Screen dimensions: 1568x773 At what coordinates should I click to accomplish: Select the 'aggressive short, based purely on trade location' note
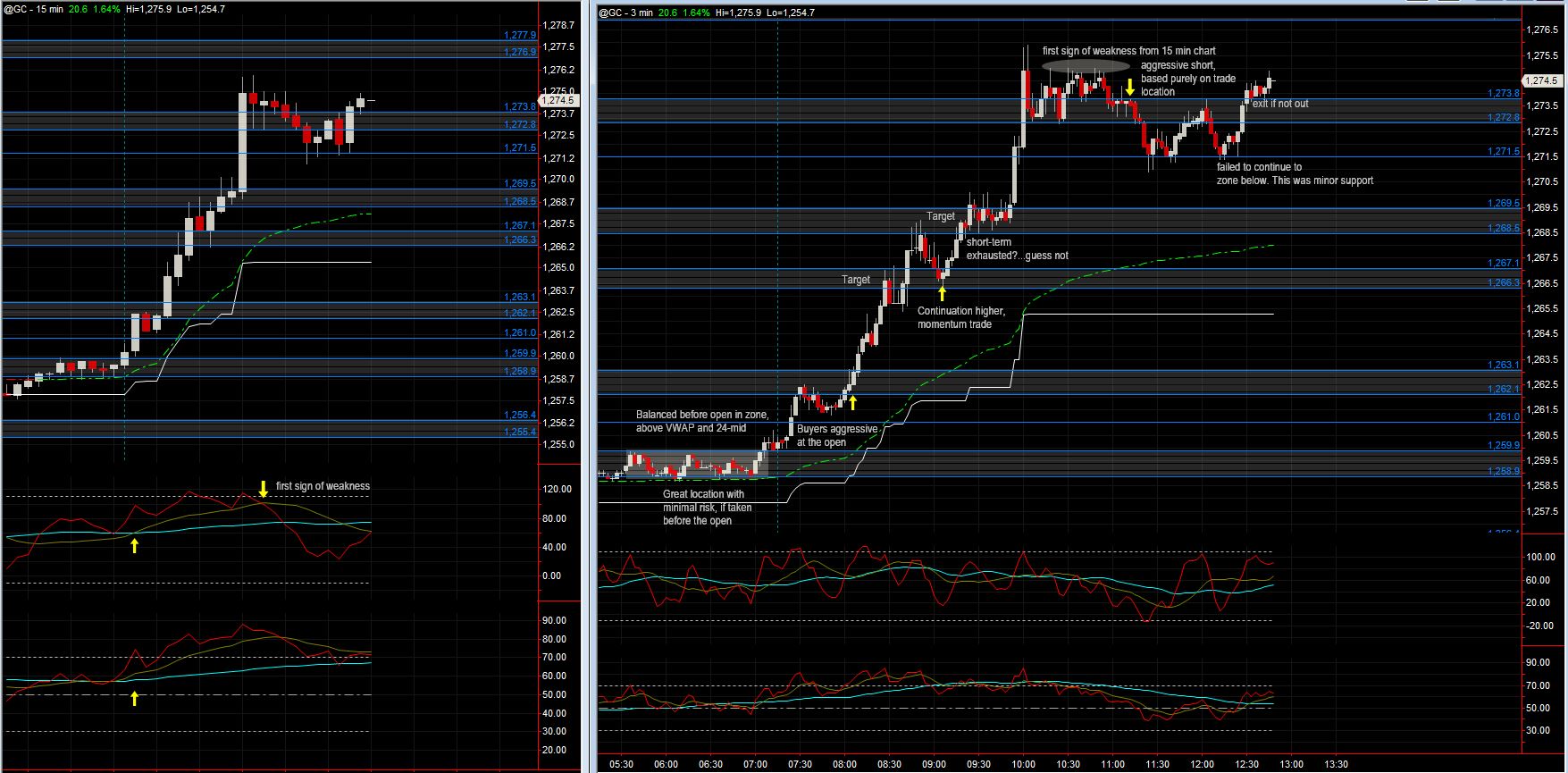point(1187,79)
